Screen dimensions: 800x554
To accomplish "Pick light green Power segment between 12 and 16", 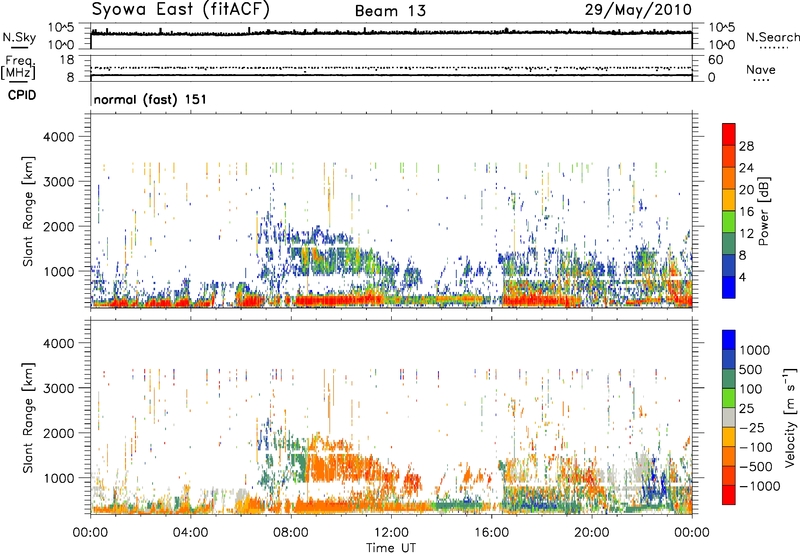I will pos(729,222).
